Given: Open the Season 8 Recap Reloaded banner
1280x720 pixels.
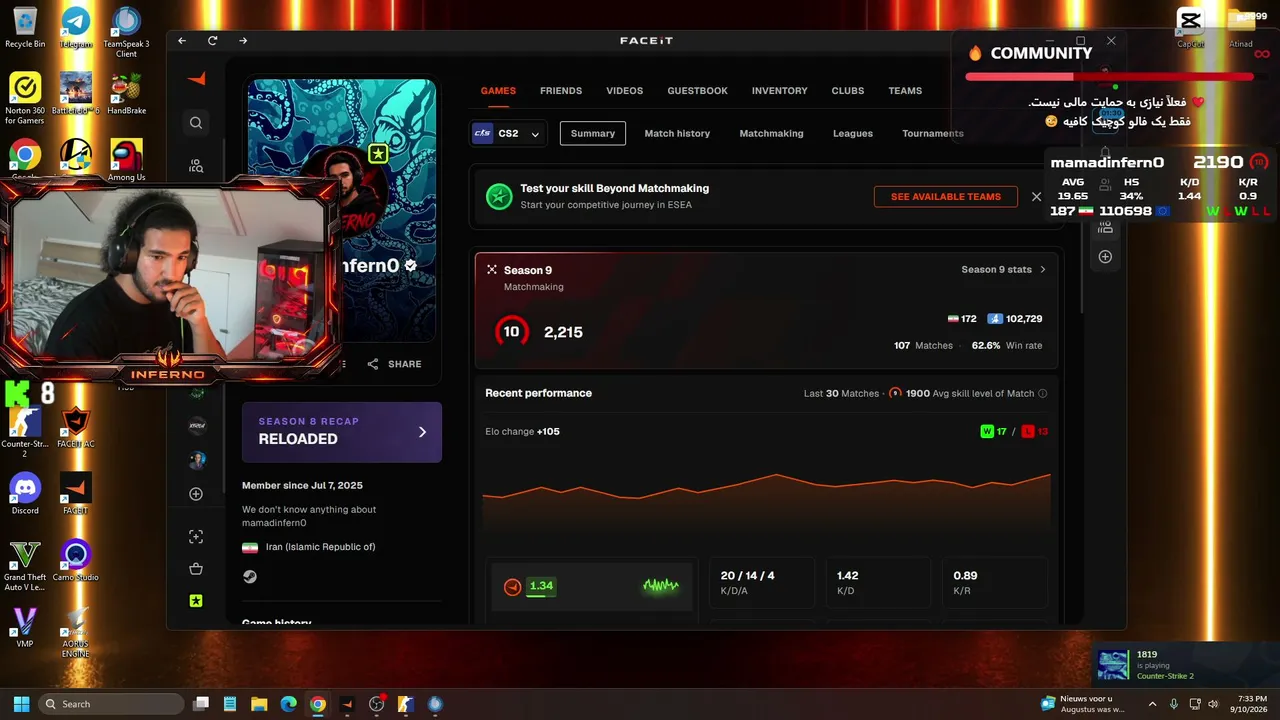Looking at the screenshot, I should [x=342, y=432].
